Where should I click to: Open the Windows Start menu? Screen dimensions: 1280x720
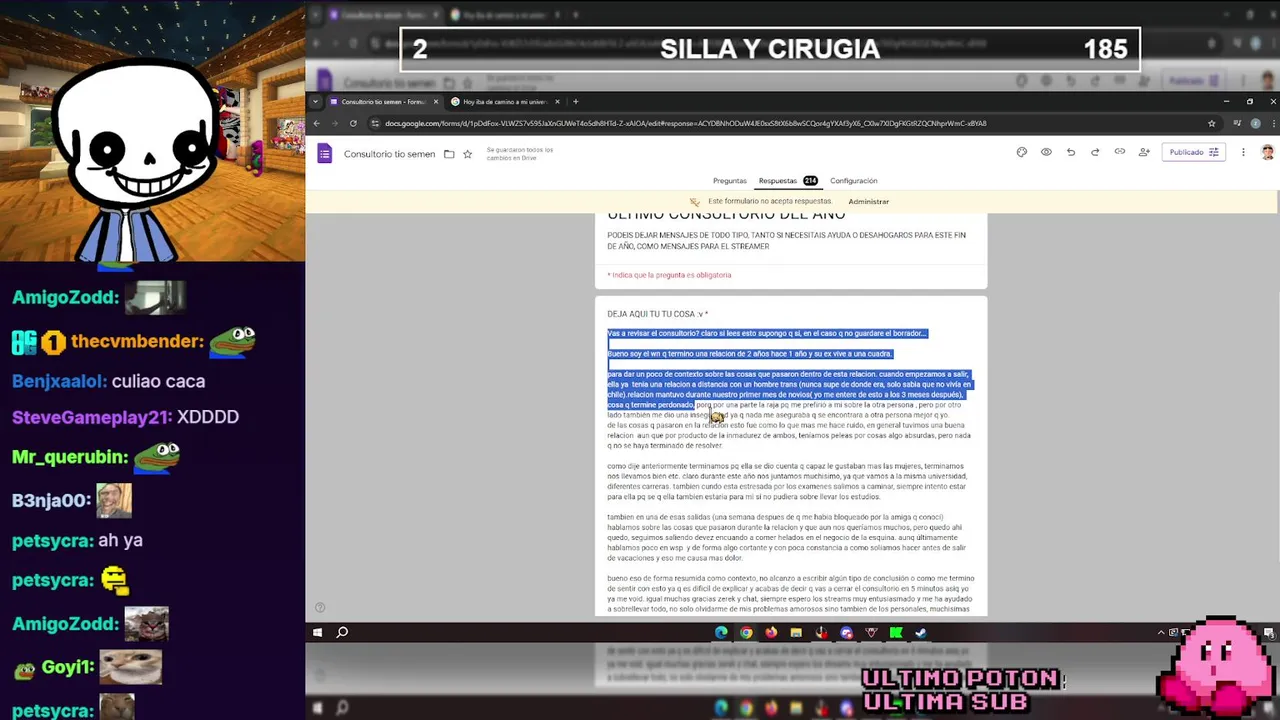pyautogui.click(x=317, y=632)
